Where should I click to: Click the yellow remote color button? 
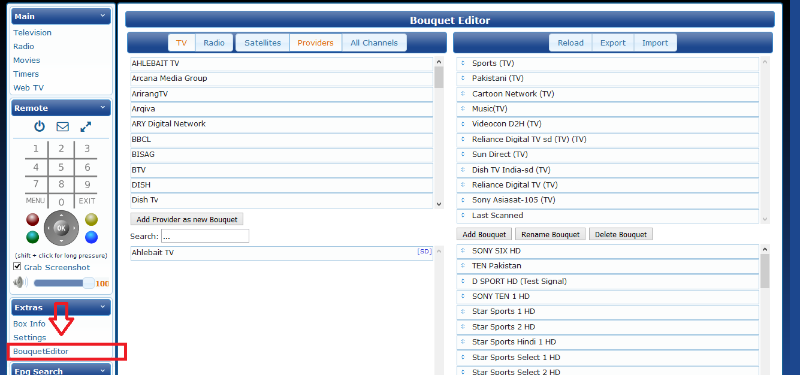pos(91,220)
